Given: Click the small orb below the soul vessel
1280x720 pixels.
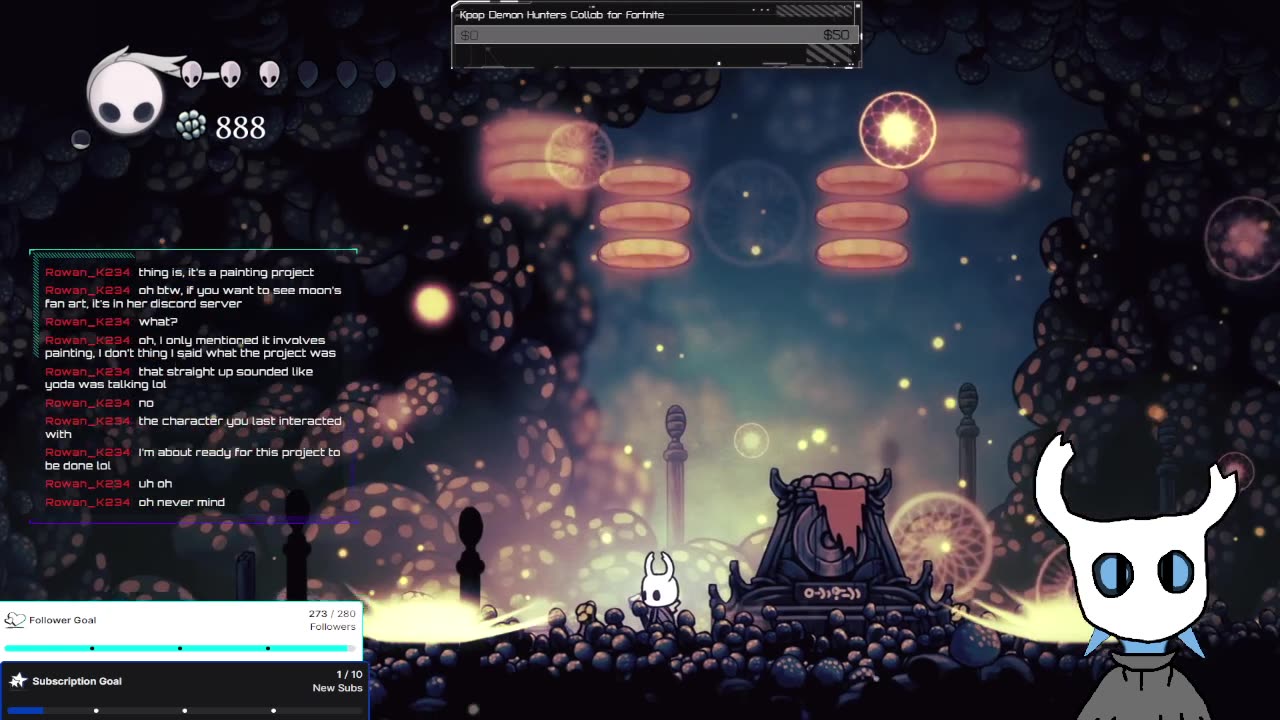Looking at the screenshot, I should [81, 140].
